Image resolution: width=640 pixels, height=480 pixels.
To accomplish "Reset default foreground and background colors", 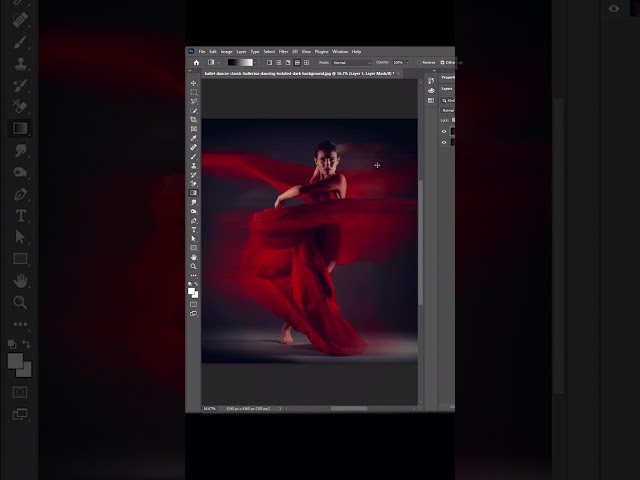I will coord(190,284).
